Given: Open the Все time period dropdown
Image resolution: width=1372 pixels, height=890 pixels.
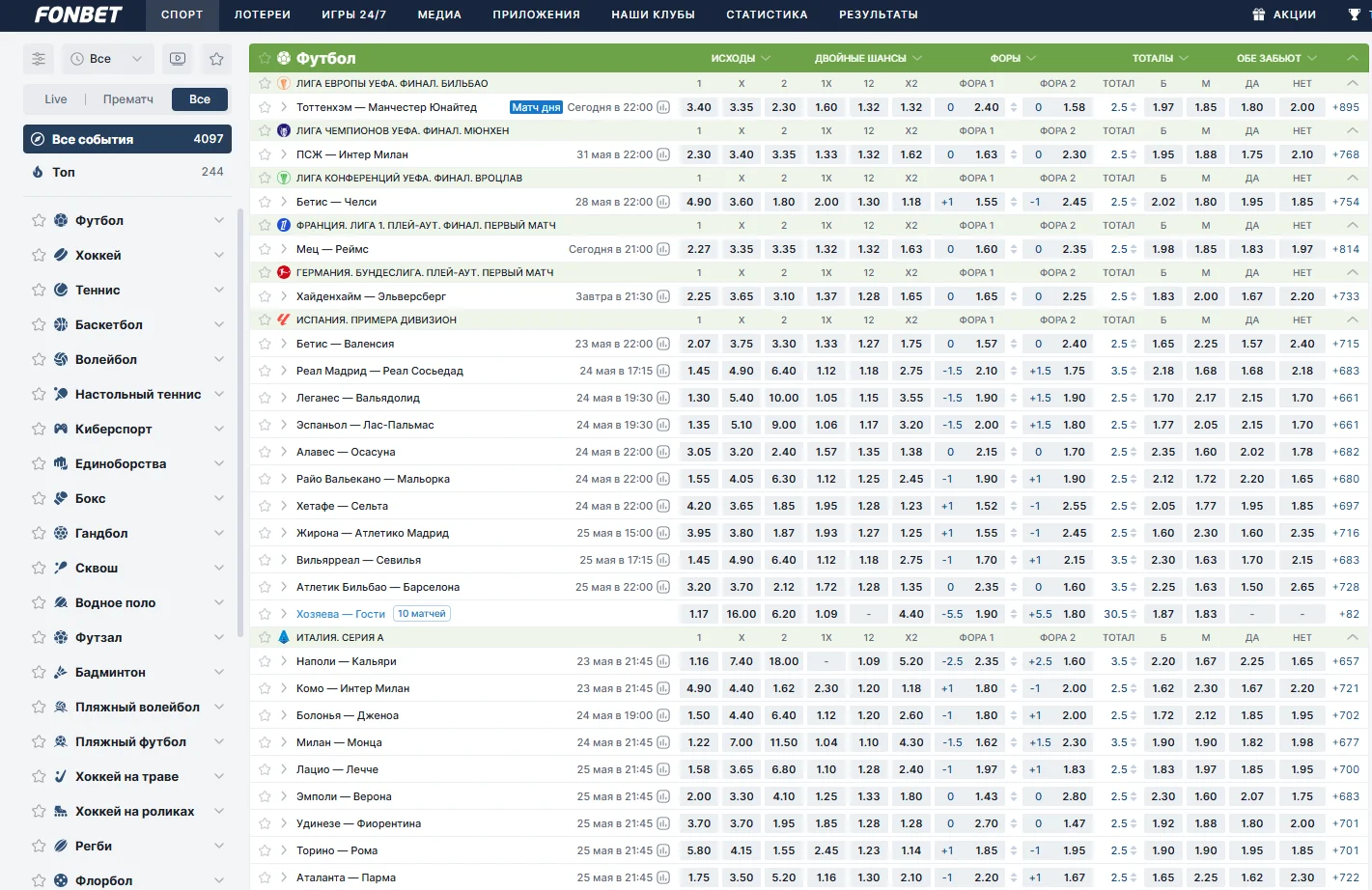Looking at the screenshot, I should click(106, 59).
